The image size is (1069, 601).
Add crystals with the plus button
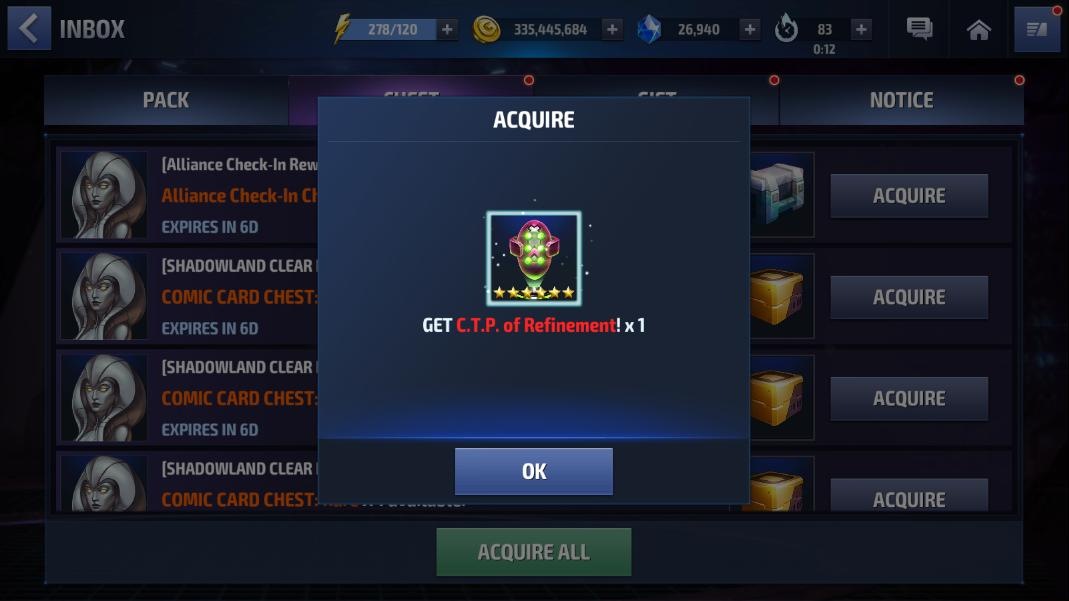coord(750,29)
